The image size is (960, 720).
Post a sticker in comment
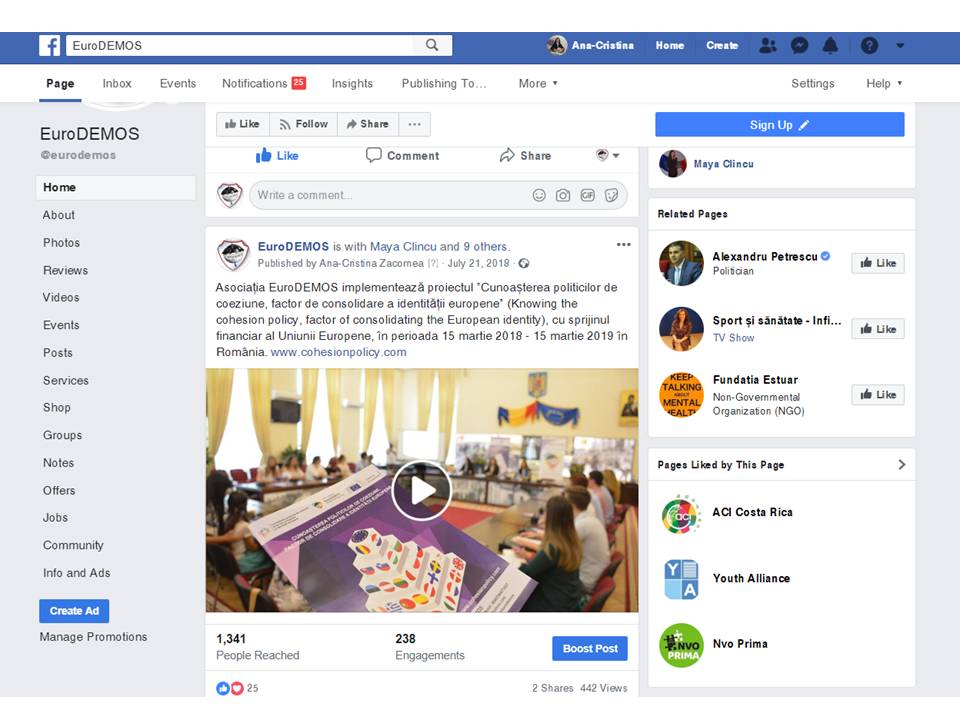click(611, 195)
